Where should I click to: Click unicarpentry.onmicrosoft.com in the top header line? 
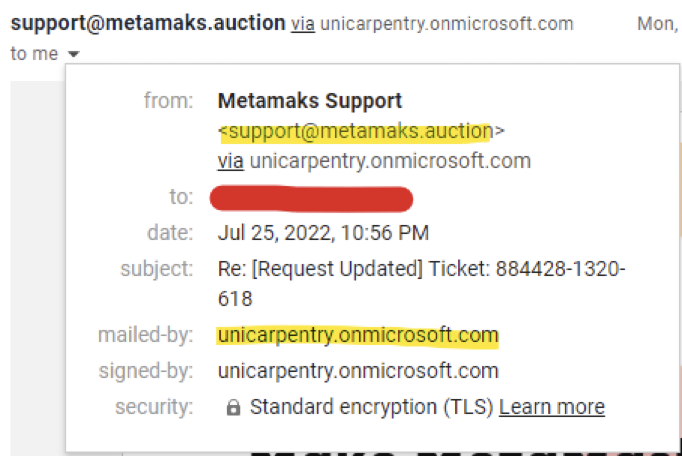(447, 24)
